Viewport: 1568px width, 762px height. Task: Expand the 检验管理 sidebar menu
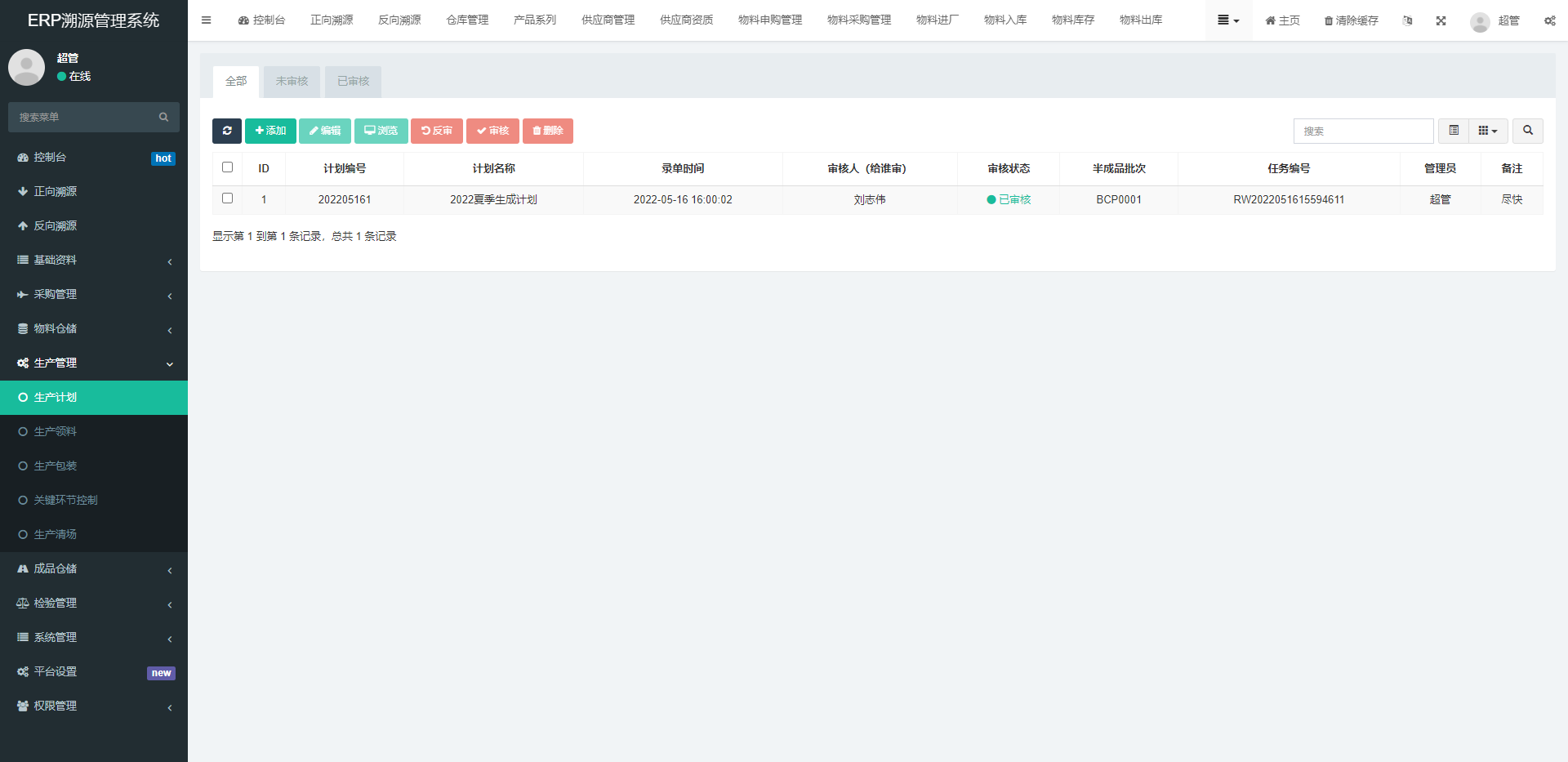coord(94,603)
